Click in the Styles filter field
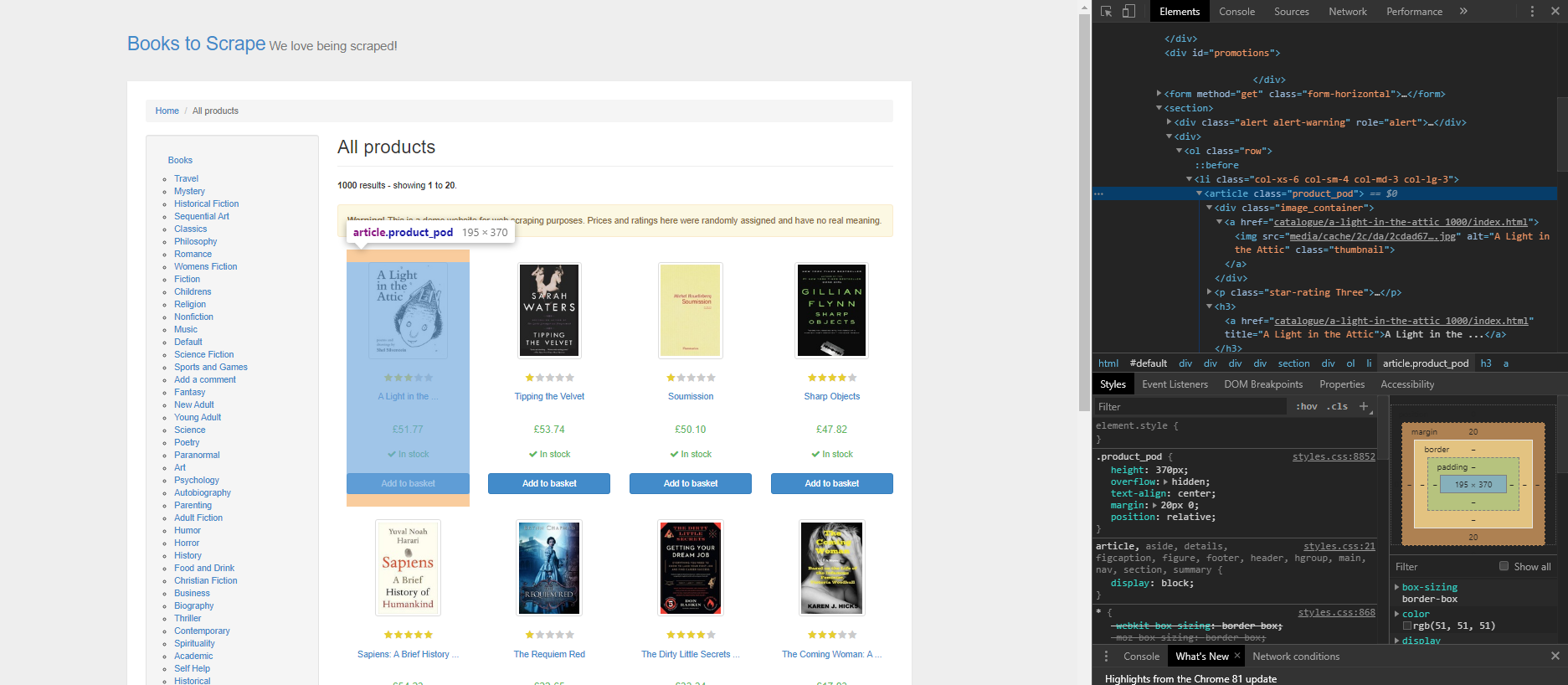 pos(1190,406)
